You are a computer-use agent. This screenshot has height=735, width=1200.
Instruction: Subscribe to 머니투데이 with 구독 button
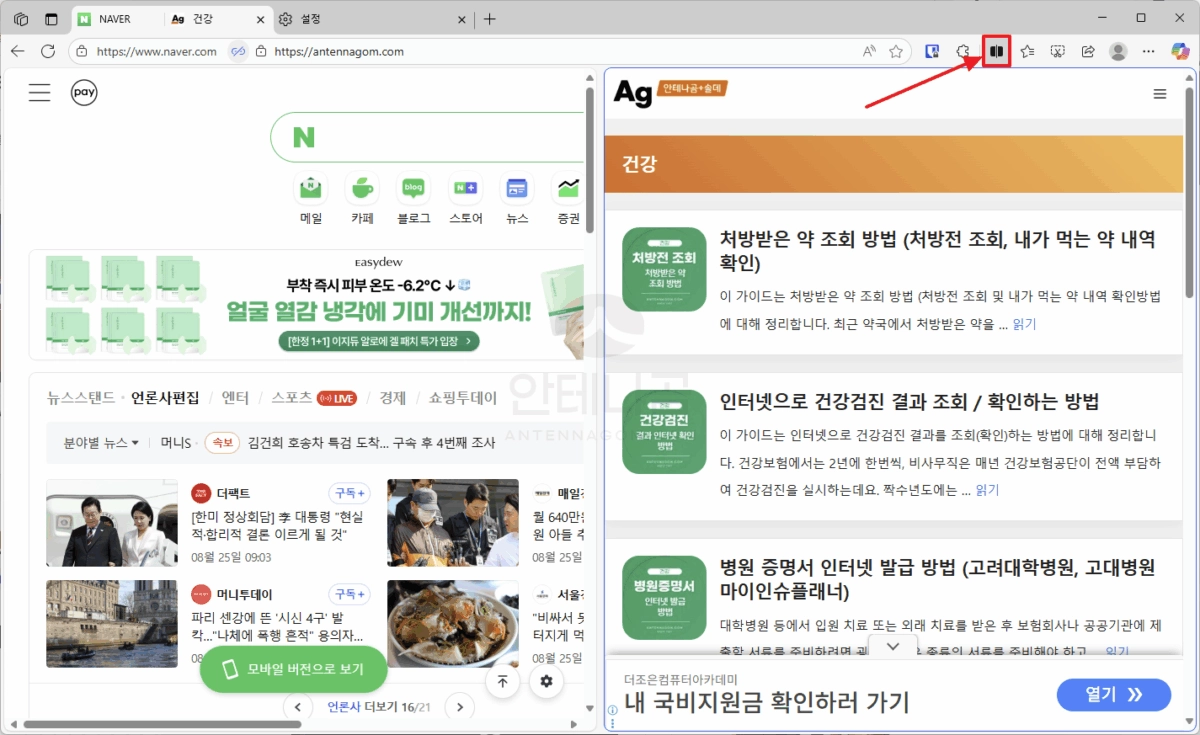(349, 594)
